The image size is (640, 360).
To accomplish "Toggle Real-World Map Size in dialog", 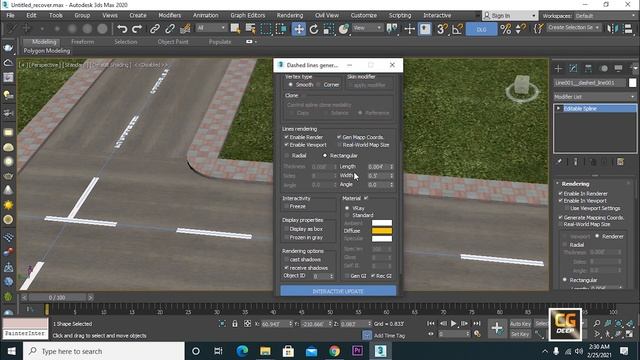I will point(339,145).
